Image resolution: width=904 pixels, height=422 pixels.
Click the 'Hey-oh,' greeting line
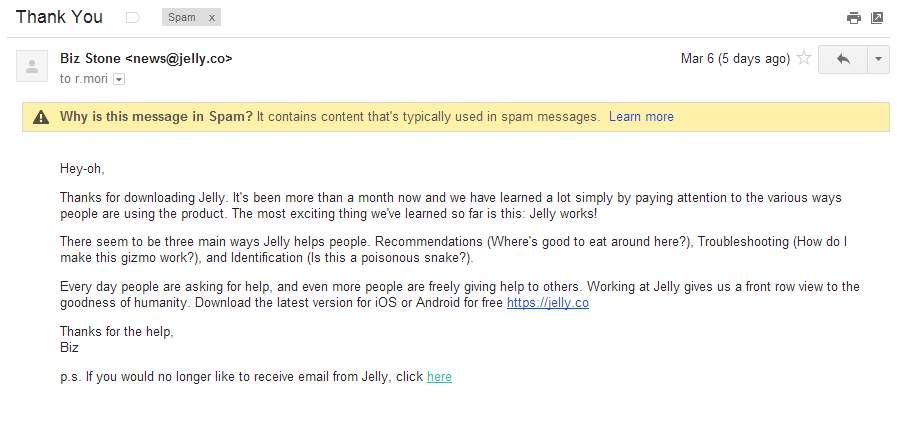(82, 168)
